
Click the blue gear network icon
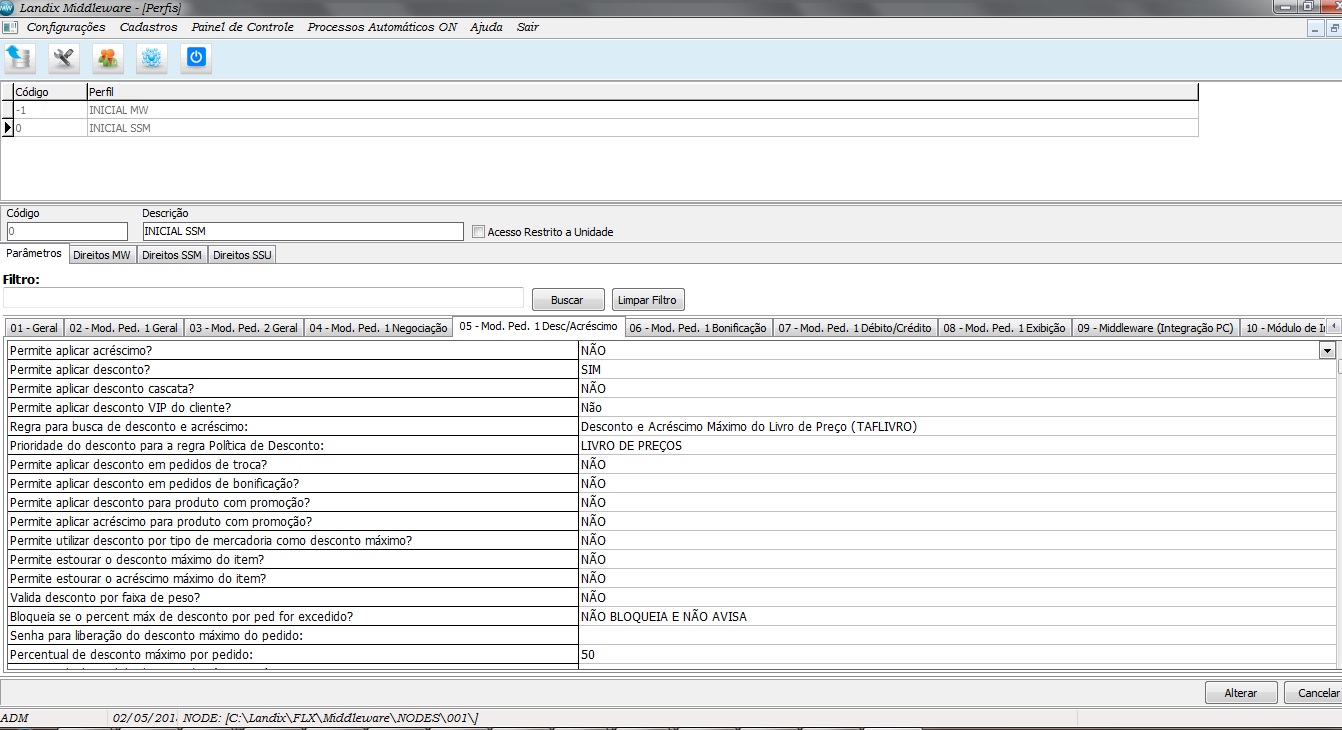[152, 58]
